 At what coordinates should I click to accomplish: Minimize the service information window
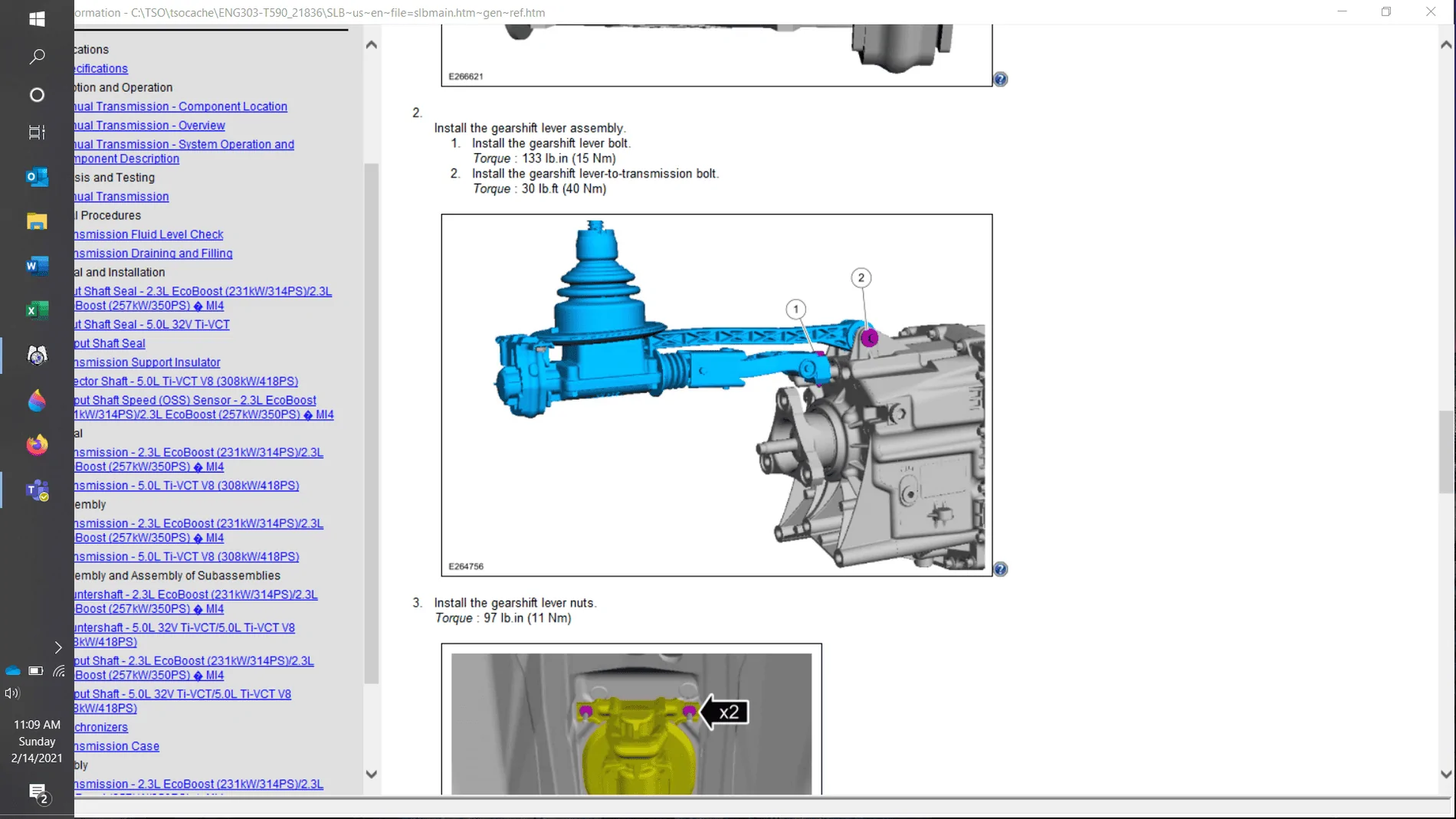coord(1342,12)
